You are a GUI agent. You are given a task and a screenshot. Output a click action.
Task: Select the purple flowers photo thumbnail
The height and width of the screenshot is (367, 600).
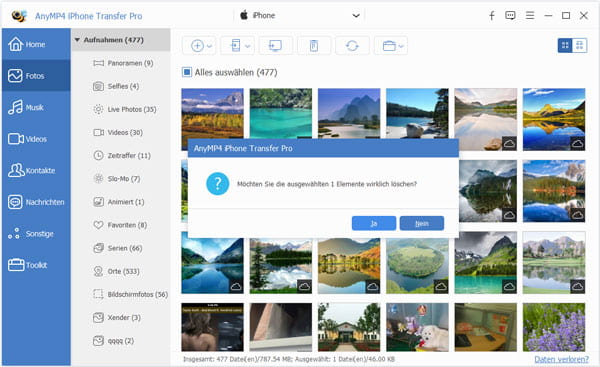click(x=554, y=327)
